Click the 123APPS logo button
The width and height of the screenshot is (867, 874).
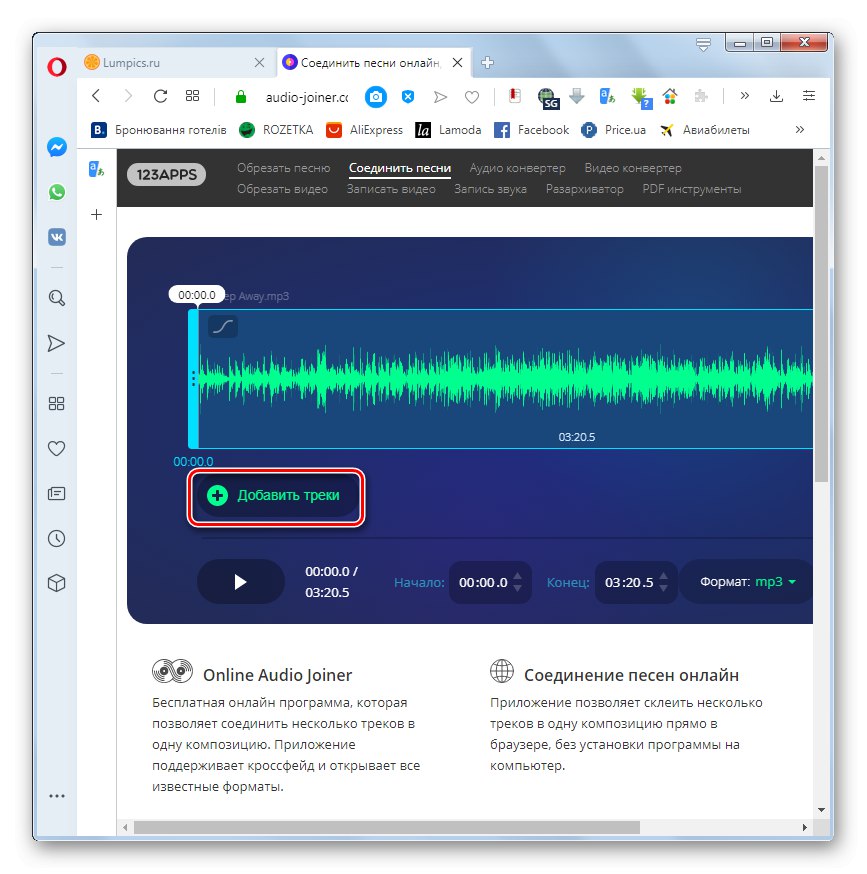[166, 174]
